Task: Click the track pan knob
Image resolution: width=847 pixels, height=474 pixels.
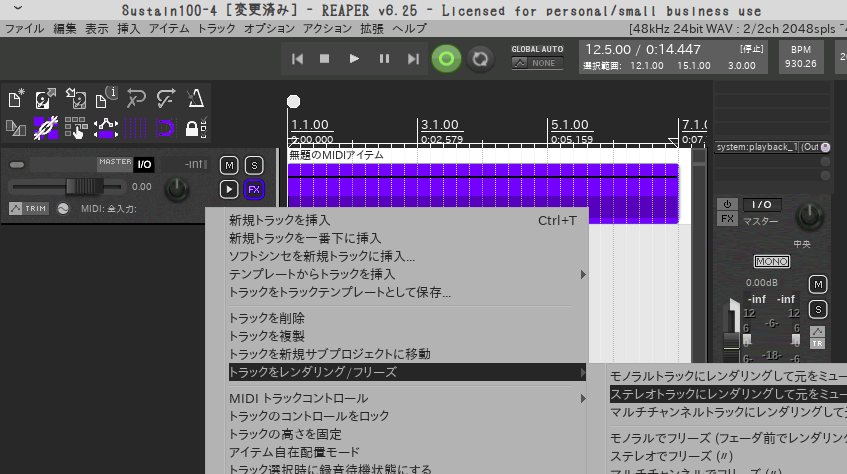Action: 177,189
